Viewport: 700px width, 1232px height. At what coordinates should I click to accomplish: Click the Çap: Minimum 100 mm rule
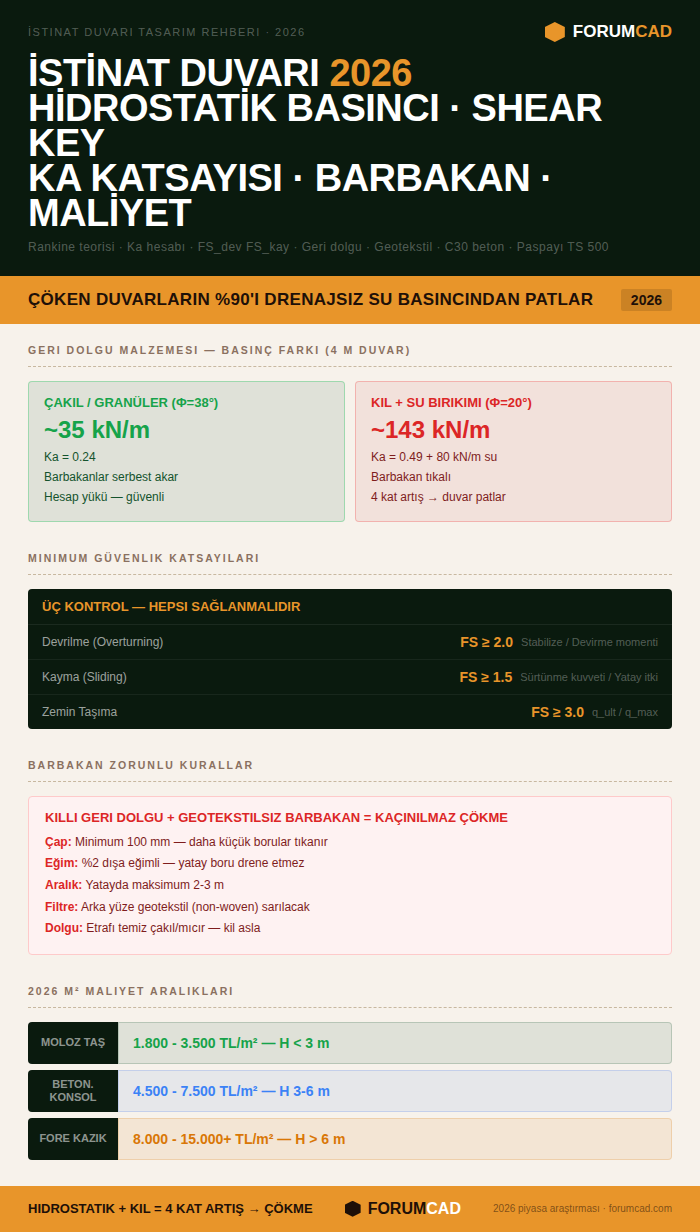click(186, 842)
